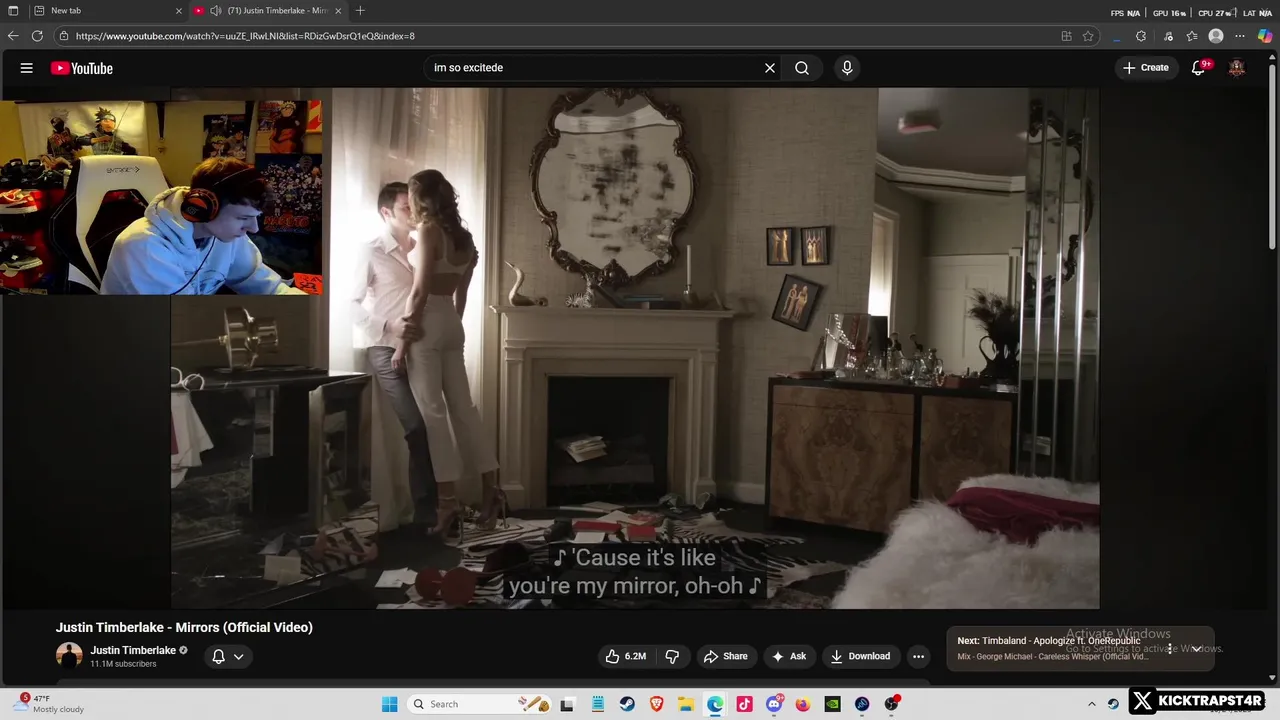Open the tab actions menu at far left

tap(13, 11)
